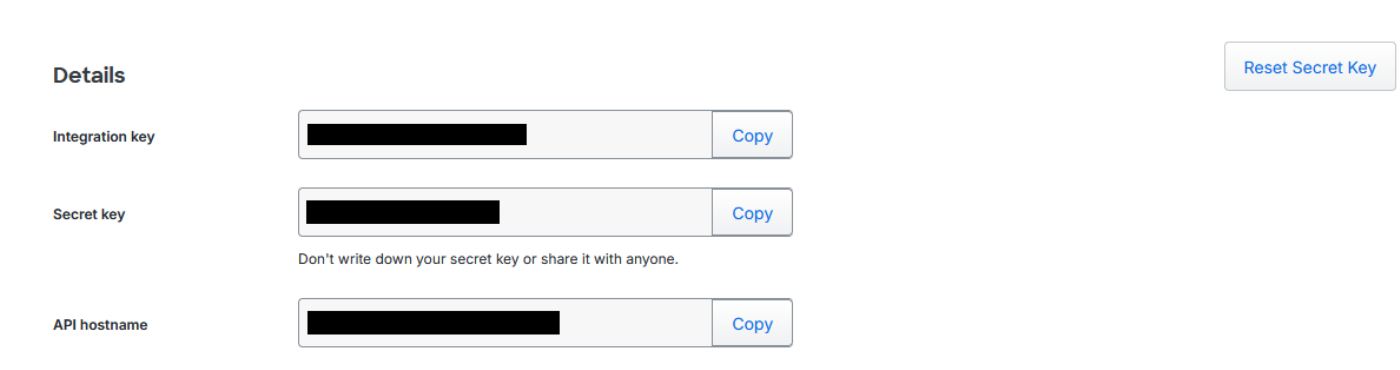Screen dimensions: 1400x370
Task: Click the Details section heading
Action: 89,75
